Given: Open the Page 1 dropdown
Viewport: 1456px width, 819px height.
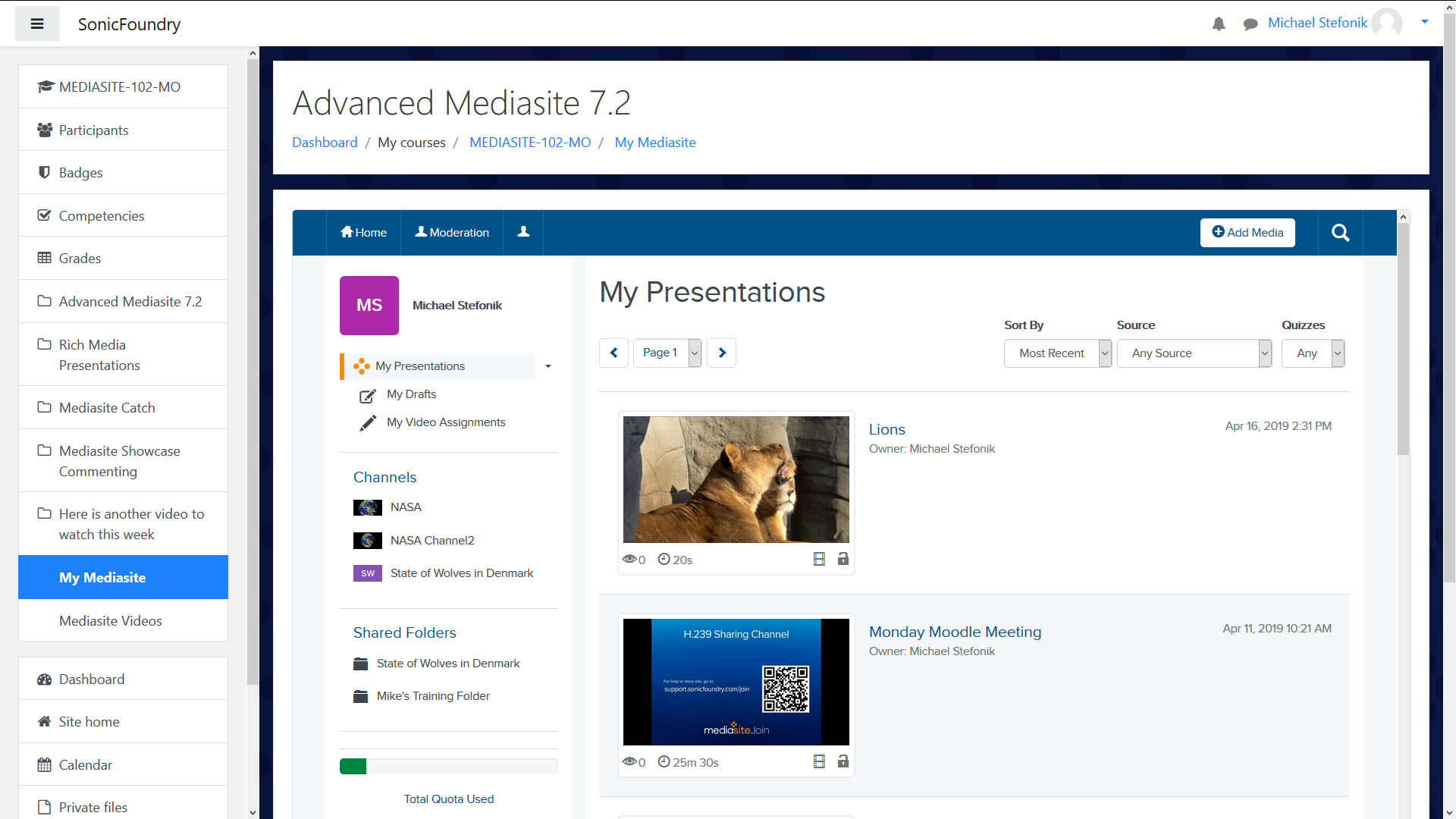Looking at the screenshot, I should (667, 353).
